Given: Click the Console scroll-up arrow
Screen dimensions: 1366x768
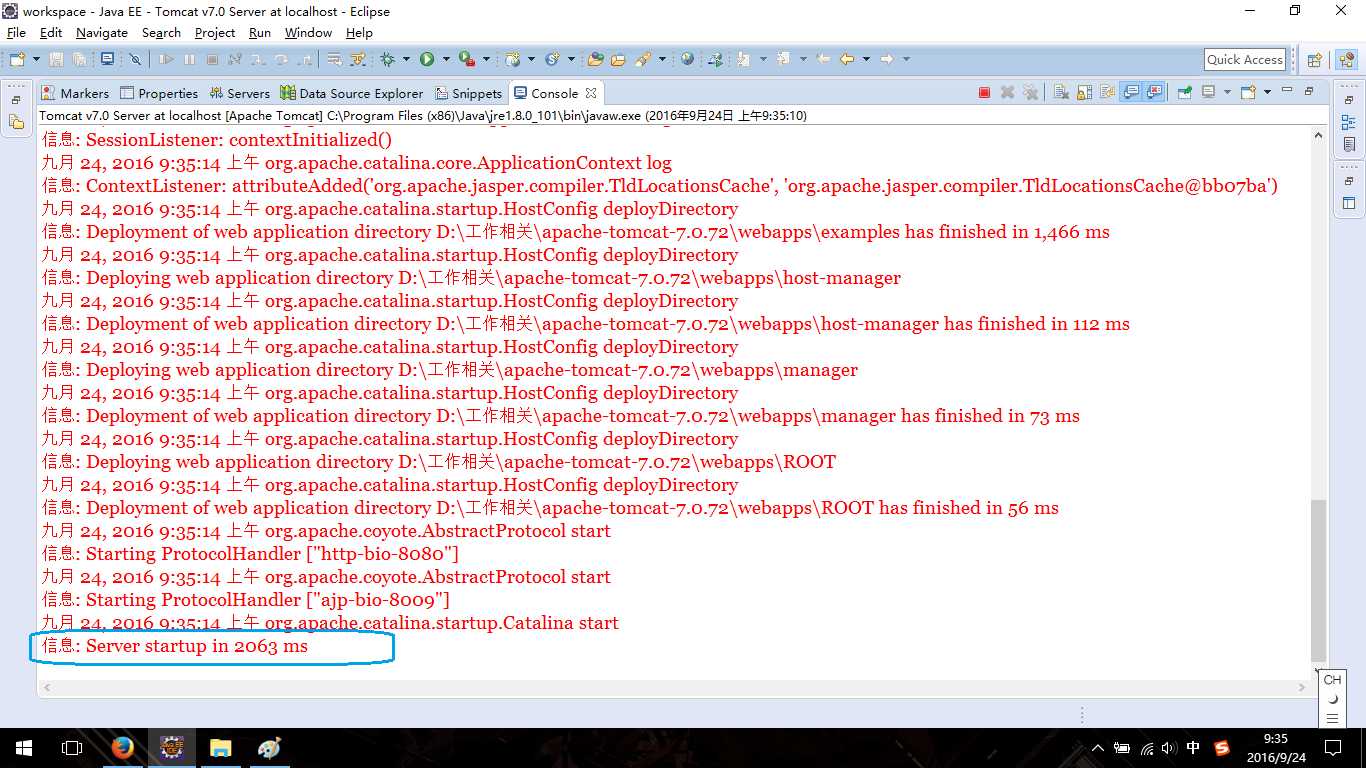Looking at the screenshot, I should (1318, 137).
